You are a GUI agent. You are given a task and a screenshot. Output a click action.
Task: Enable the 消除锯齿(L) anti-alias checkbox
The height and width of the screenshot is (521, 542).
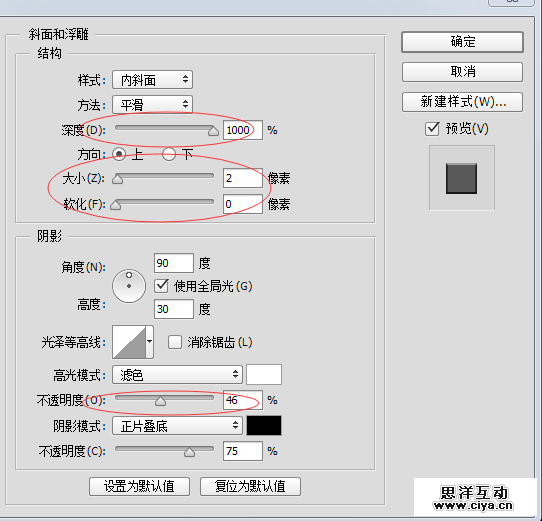[175, 342]
